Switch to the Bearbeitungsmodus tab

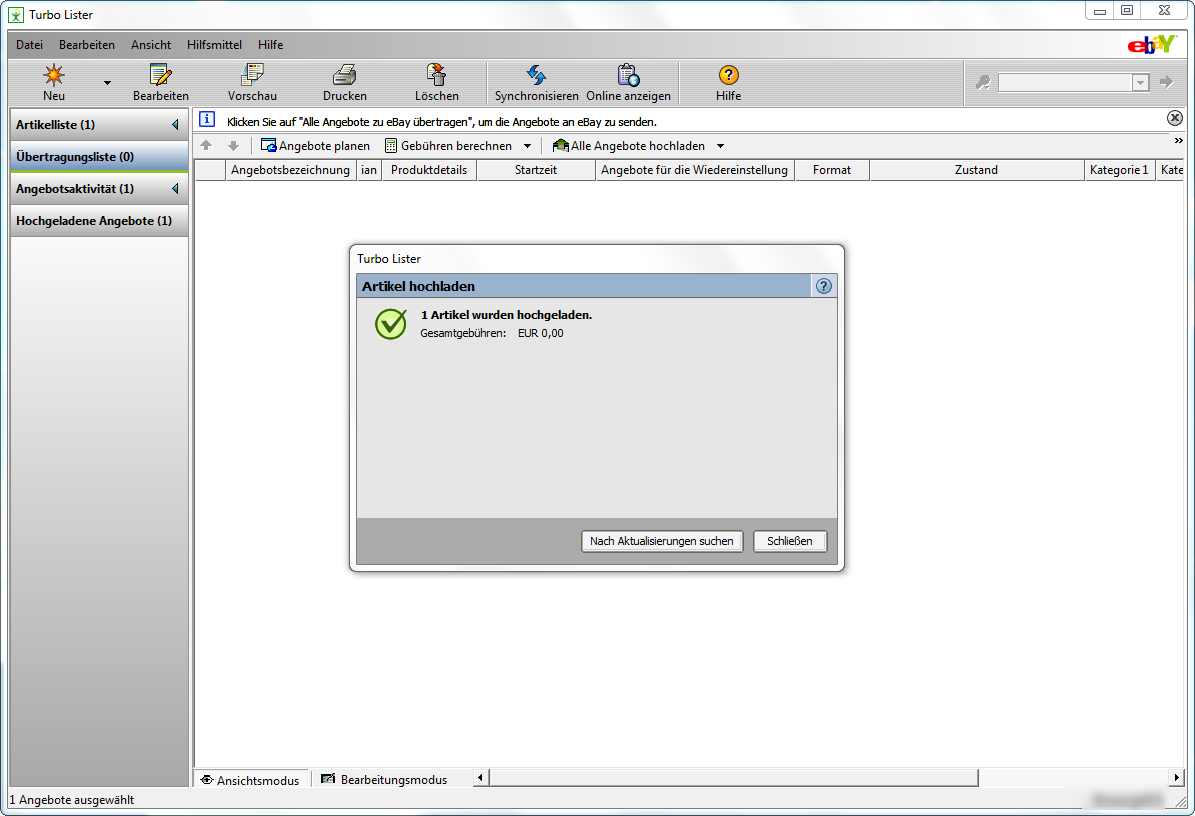click(384, 779)
